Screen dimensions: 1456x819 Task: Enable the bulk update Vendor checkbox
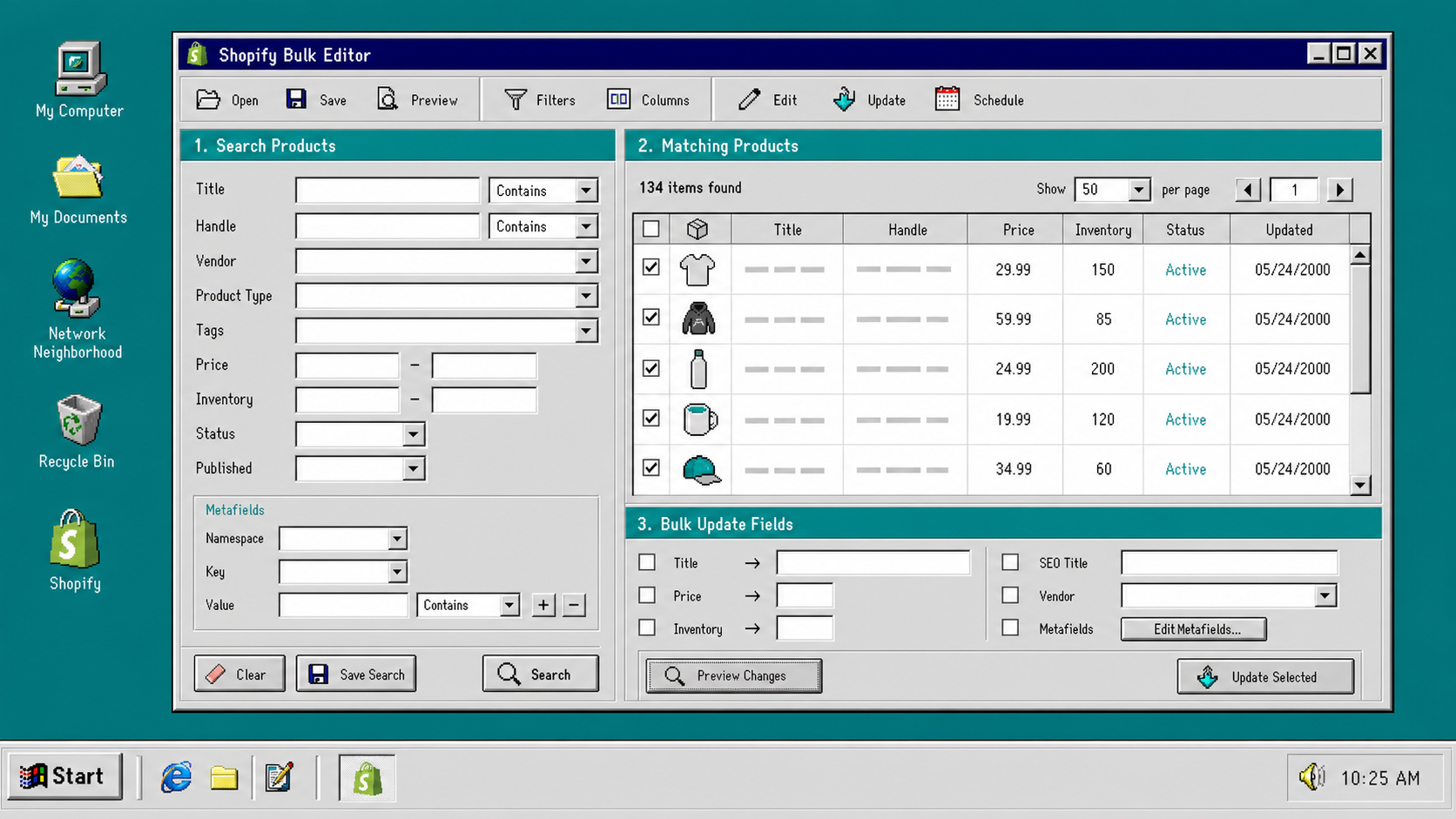coord(1010,595)
